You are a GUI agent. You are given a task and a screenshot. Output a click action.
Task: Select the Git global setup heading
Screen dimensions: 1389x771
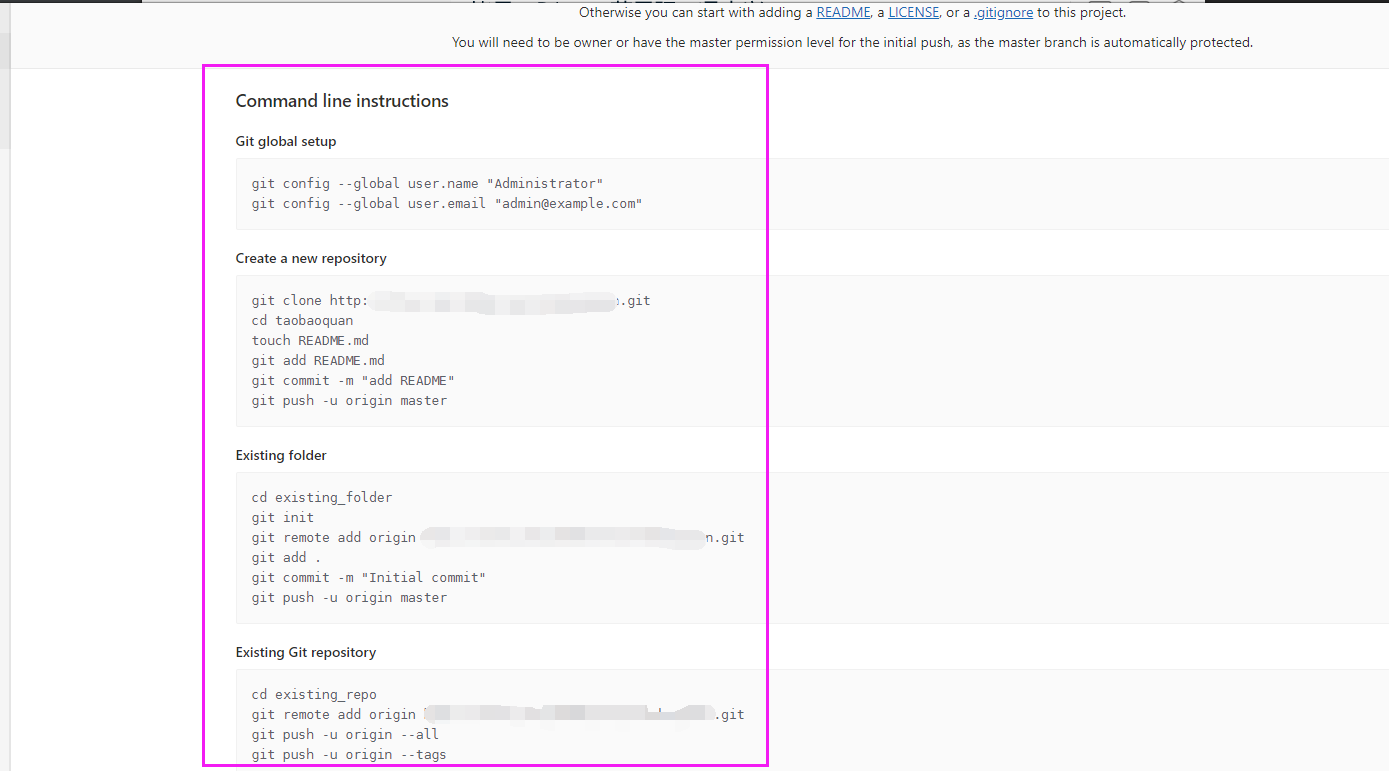[x=286, y=141]
